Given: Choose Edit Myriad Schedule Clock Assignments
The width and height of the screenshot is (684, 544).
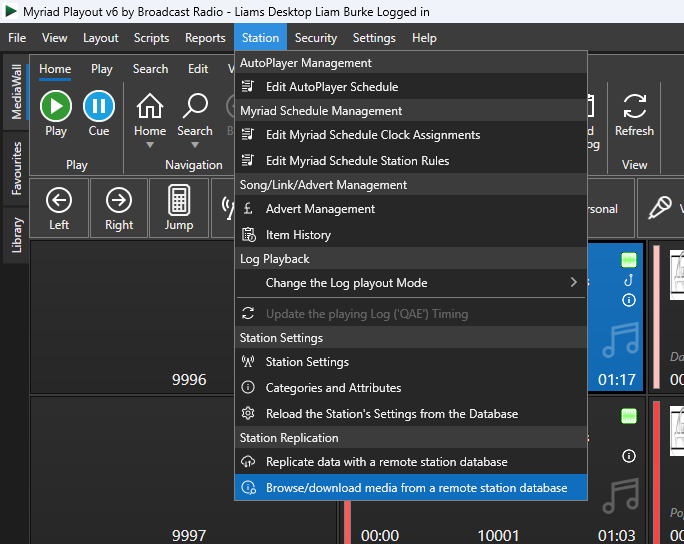Looking at the screenshot, I should (x=411, y=134).
